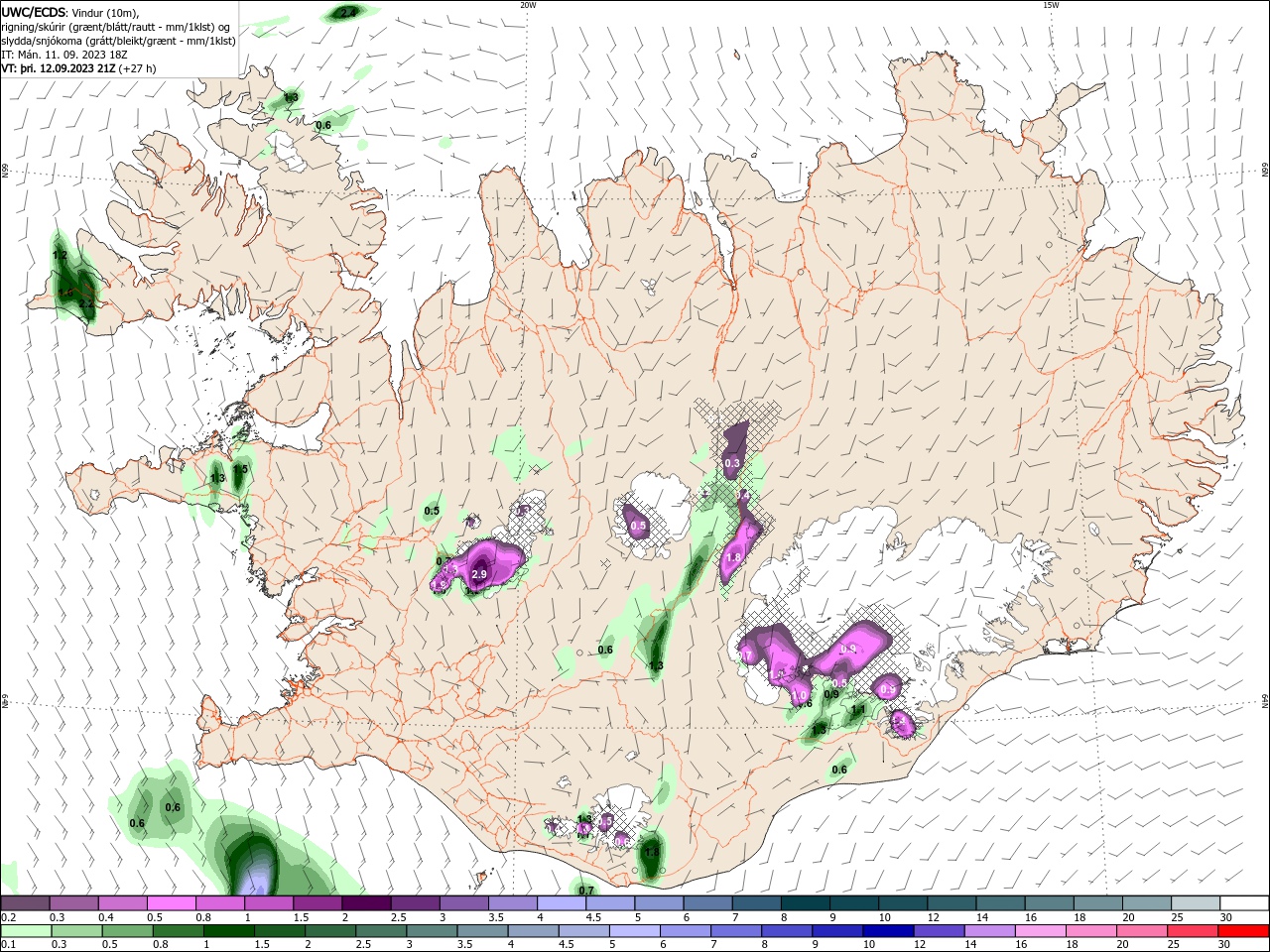The height and width of the screenshot is (952, 1270).
Task: Pick the light violet rain swatch between 14 and 16
Action: click(990, 931)
